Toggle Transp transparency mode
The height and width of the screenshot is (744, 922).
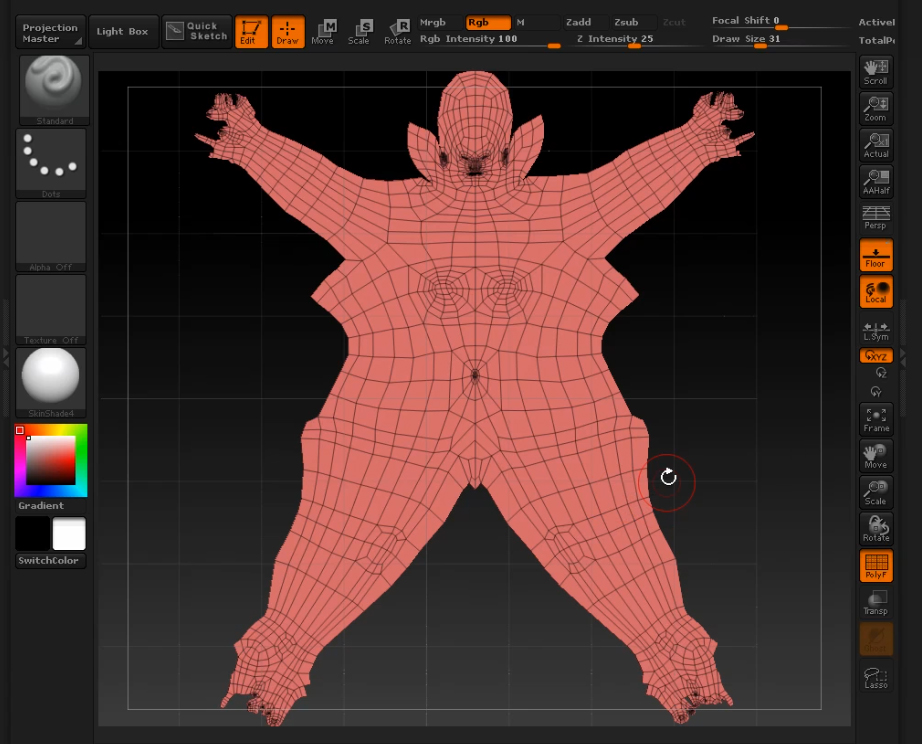[876, 602]
